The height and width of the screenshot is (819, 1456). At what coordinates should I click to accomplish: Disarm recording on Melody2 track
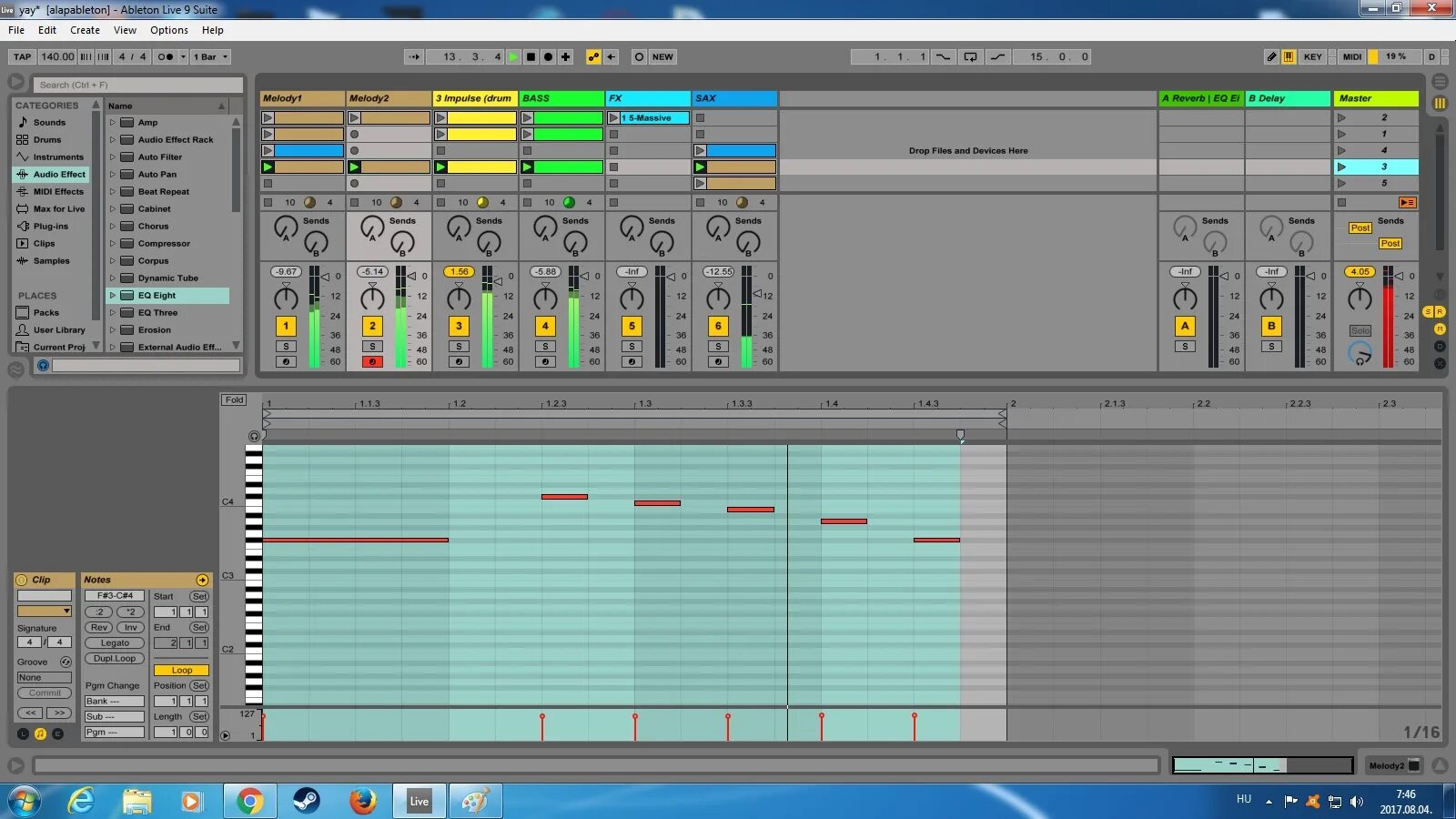(x=372, y=361)
